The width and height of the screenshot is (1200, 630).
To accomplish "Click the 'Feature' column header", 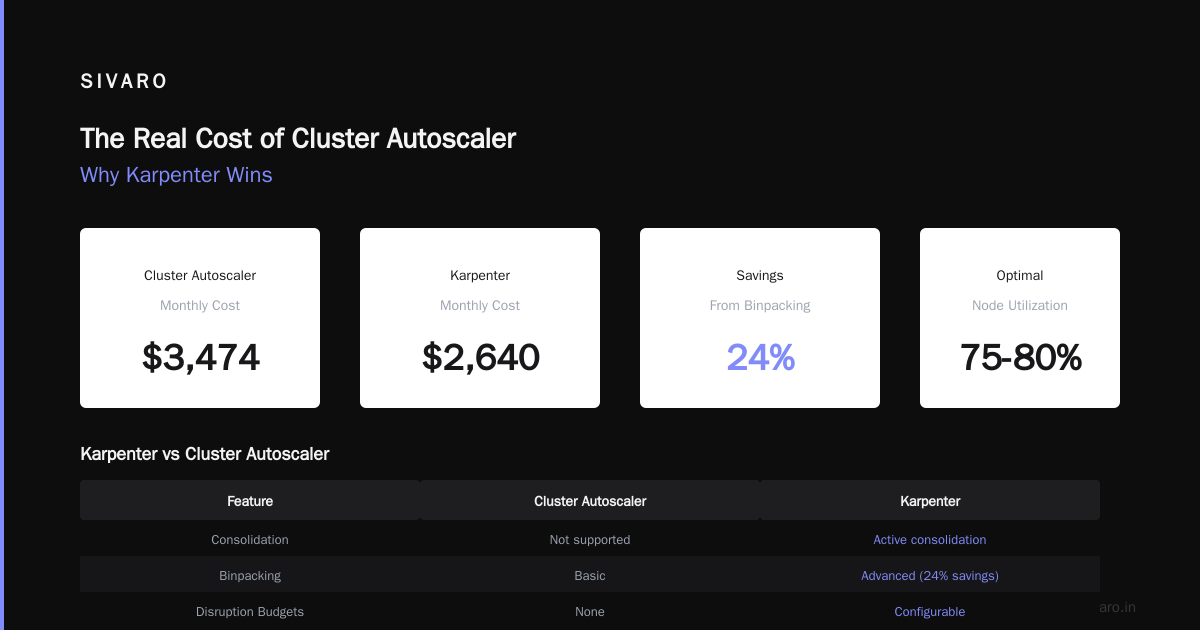I will click(250, 501).
